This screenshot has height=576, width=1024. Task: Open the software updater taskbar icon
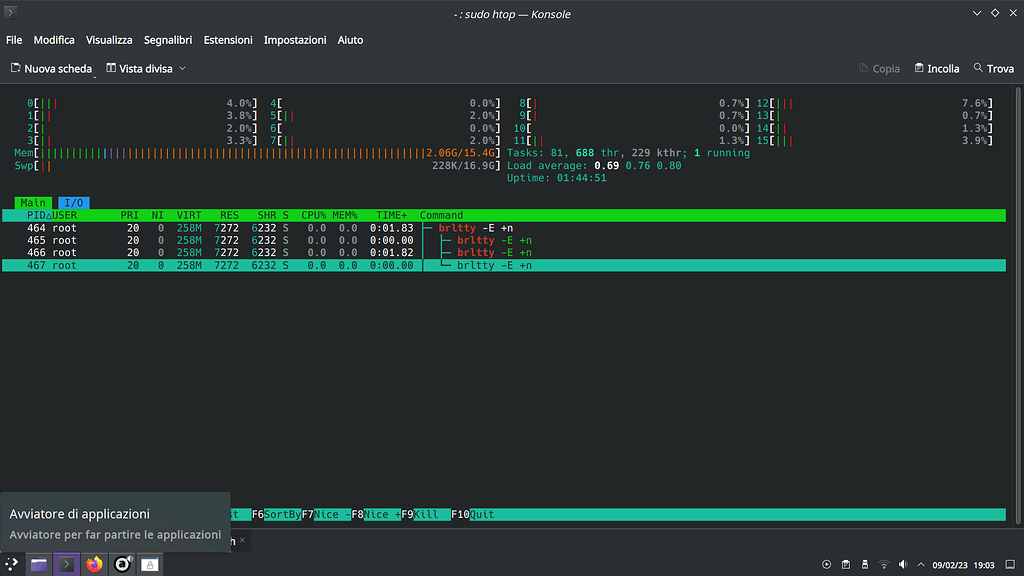[x=122, y=564]
